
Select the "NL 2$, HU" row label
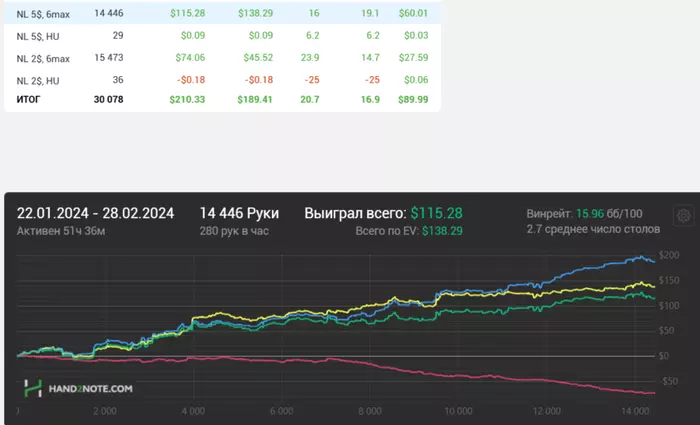pos(38,81)
